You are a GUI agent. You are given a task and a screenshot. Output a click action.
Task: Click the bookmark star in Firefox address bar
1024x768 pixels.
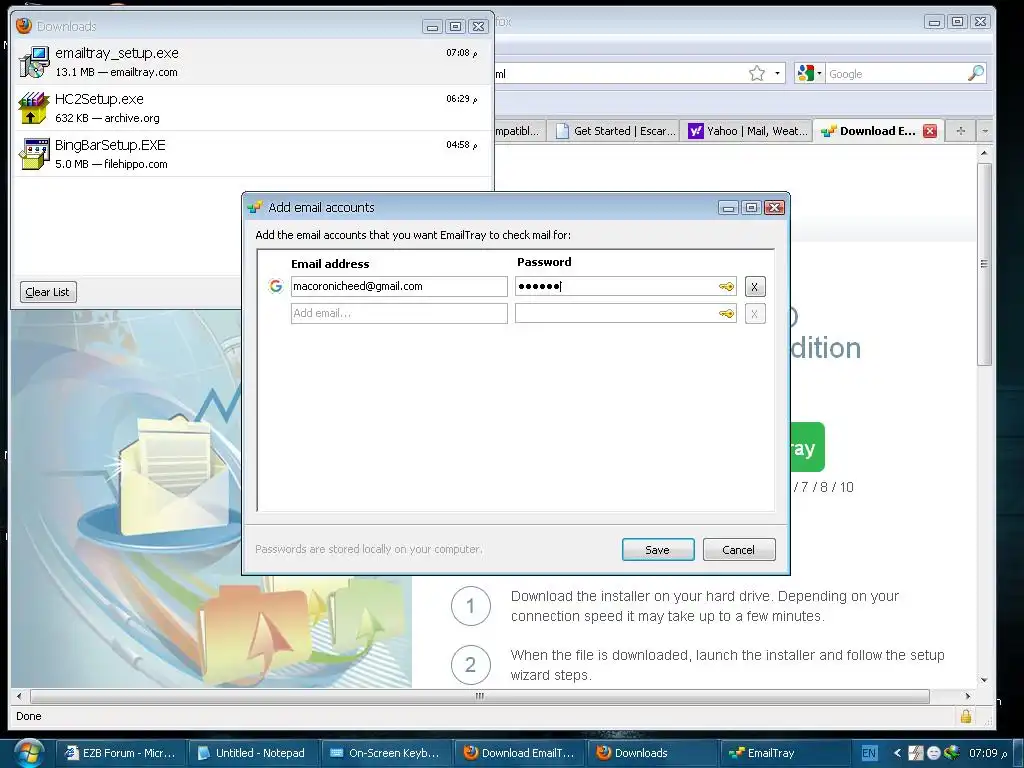[x=757, y=73]
